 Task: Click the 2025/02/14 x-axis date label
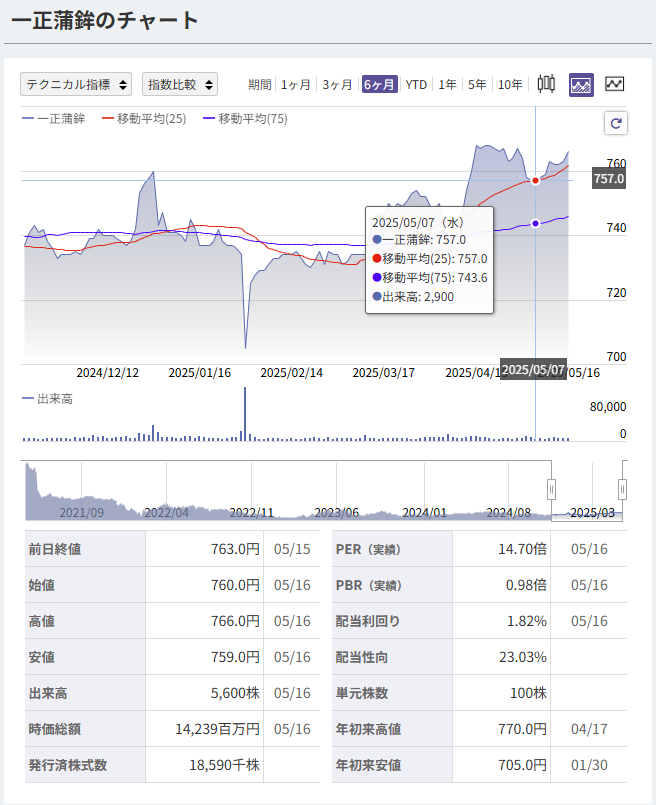click(292, 373)
